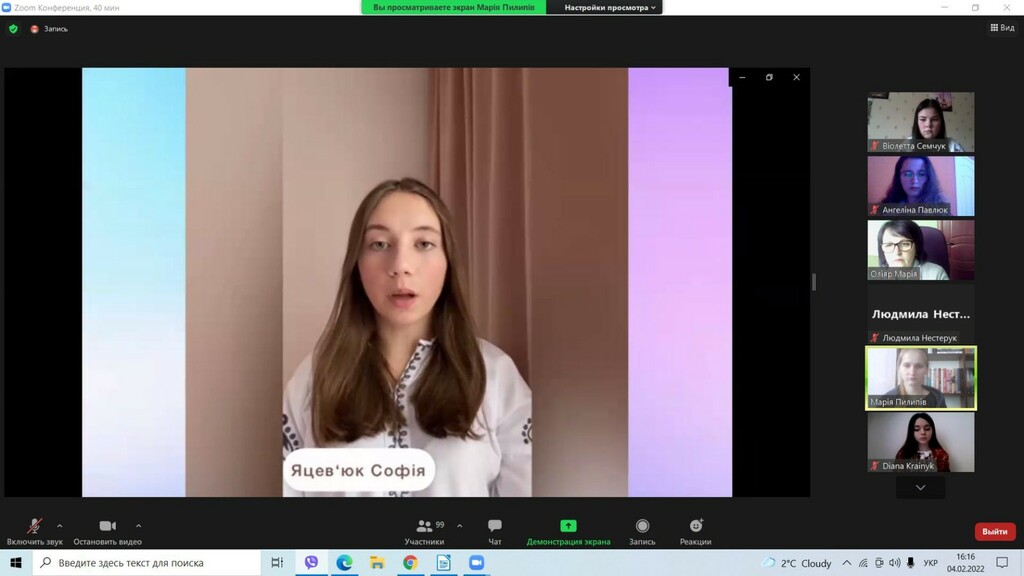The image size is (1024, 576).
Task: Open the Participants panel icon
Action: [425, 526]
